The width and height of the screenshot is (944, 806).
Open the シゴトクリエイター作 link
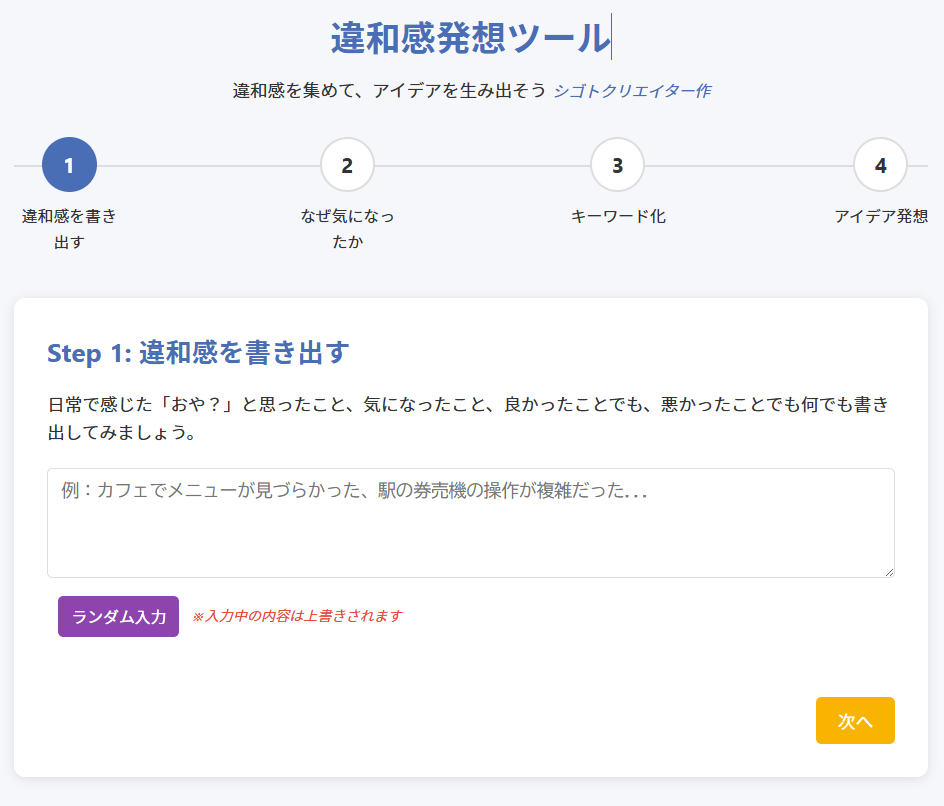point(632,91)
